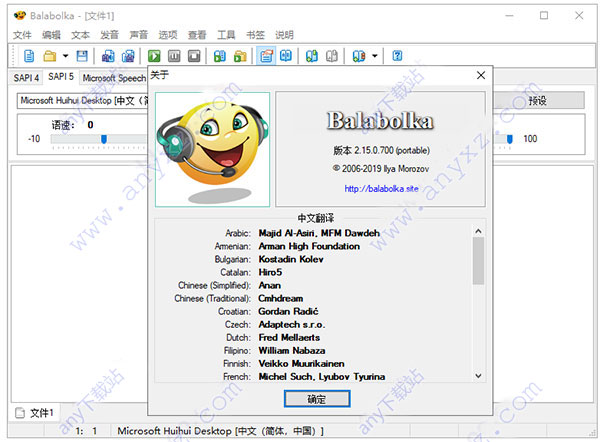
Task: Click the Split and save audio icon
Action: pyautogui.click(x=128, y=56)
